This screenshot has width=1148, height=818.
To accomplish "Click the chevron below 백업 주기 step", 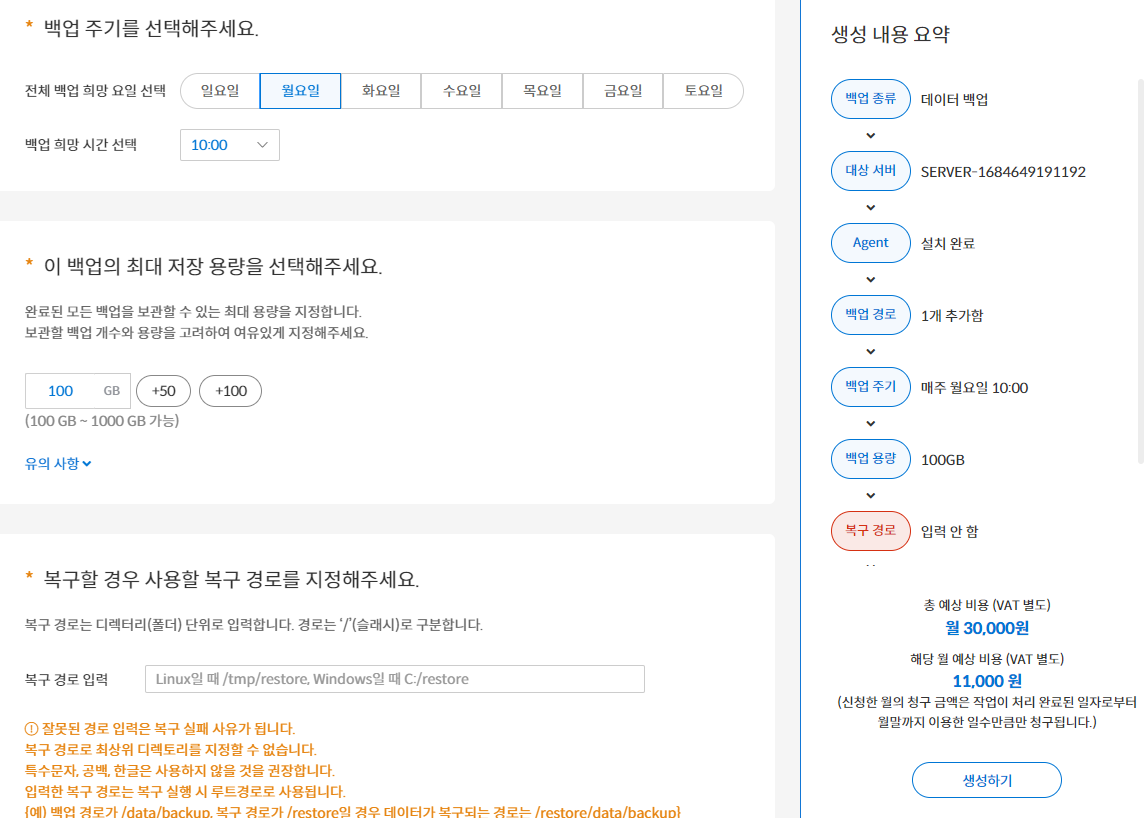I will [x=871, y=423].
